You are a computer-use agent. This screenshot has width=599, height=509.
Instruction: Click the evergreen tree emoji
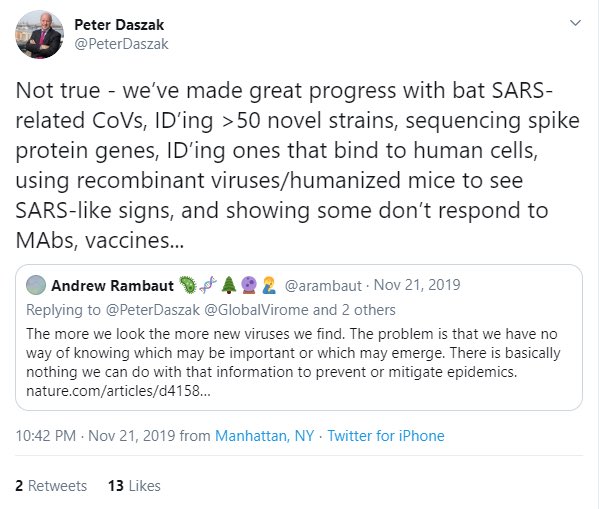229,285
